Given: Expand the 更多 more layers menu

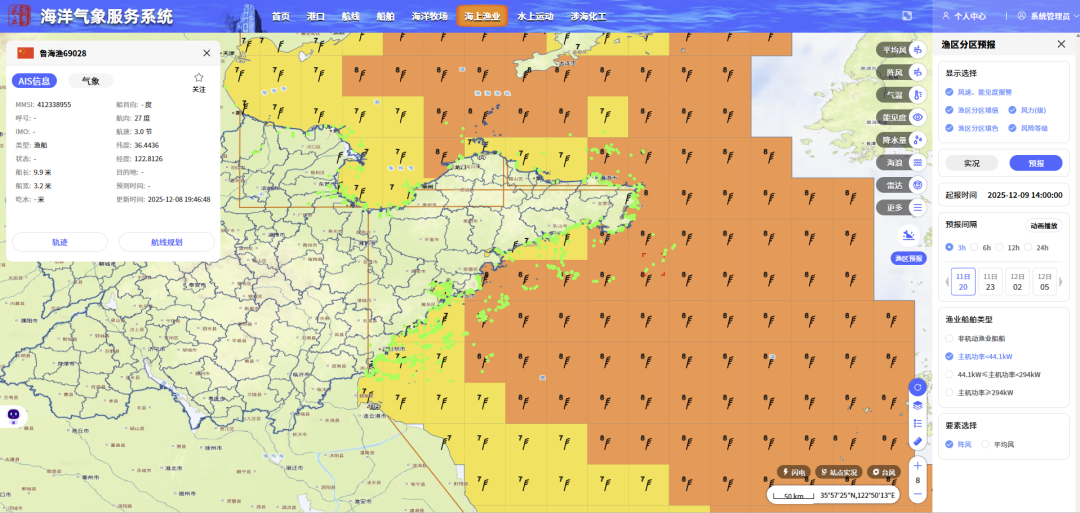Looking at the screenshot, I should (917, 207).
